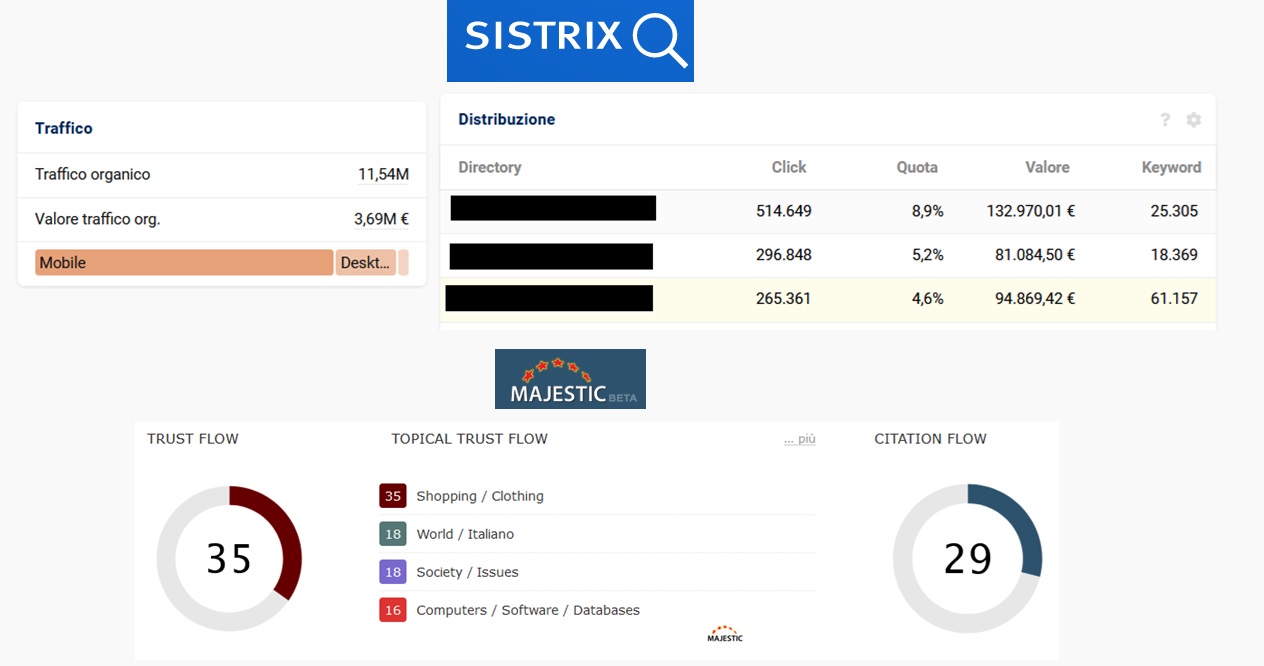Image resolution: width=1264 pixels, height=666 pixels.
Task: Click the 296.848 click count cell
Action: [x=784, y=255]
